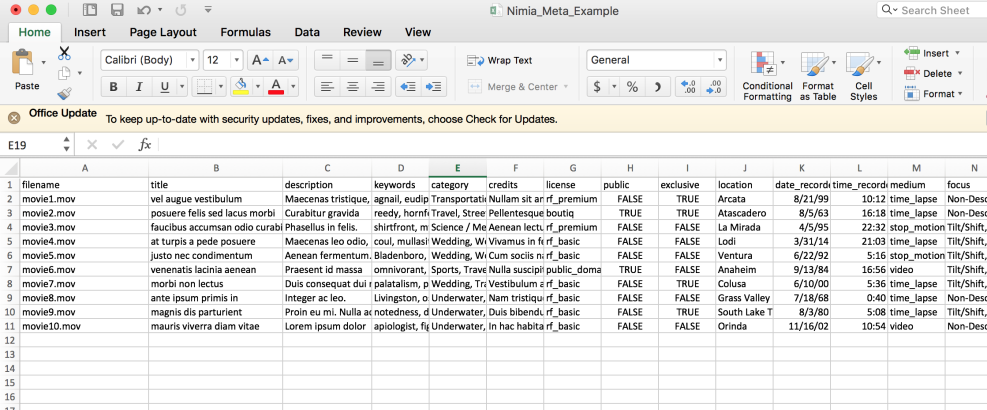987x410 pixels.
Task: Click the Paste button
Action: (x=26, y=72)
